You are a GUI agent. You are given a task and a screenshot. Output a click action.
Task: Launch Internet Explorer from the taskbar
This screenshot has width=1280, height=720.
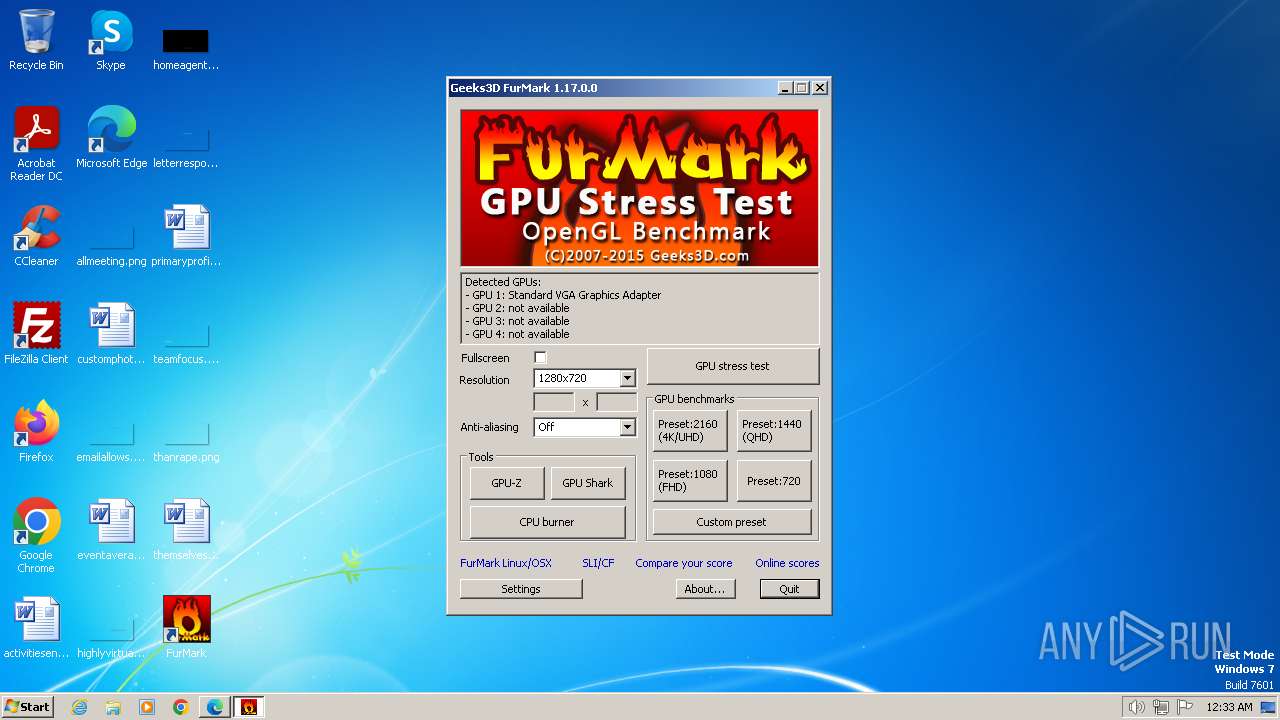pyautogui.click(x=79, y=707)
